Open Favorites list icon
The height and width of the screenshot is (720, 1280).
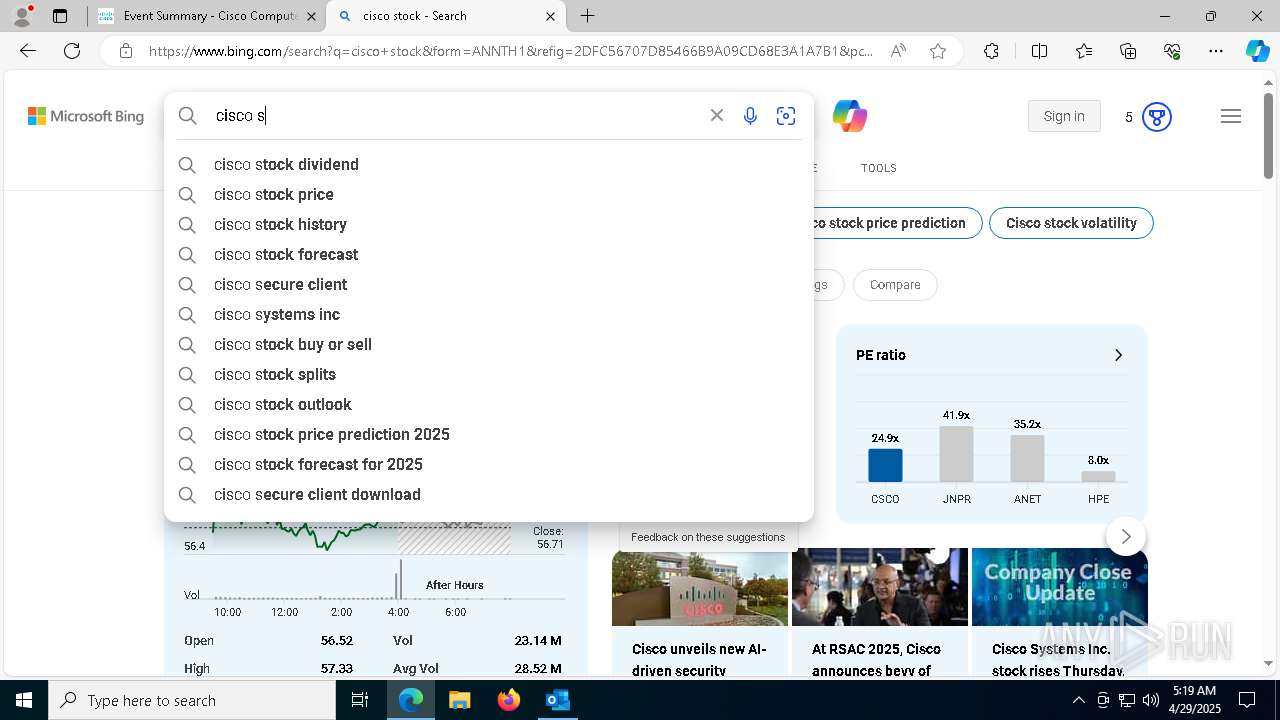tap(1084, 51)
